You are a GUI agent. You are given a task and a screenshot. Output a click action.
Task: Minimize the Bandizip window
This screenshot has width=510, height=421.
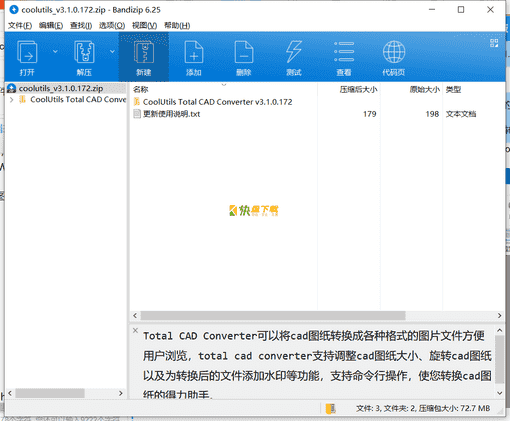(432, 10)
